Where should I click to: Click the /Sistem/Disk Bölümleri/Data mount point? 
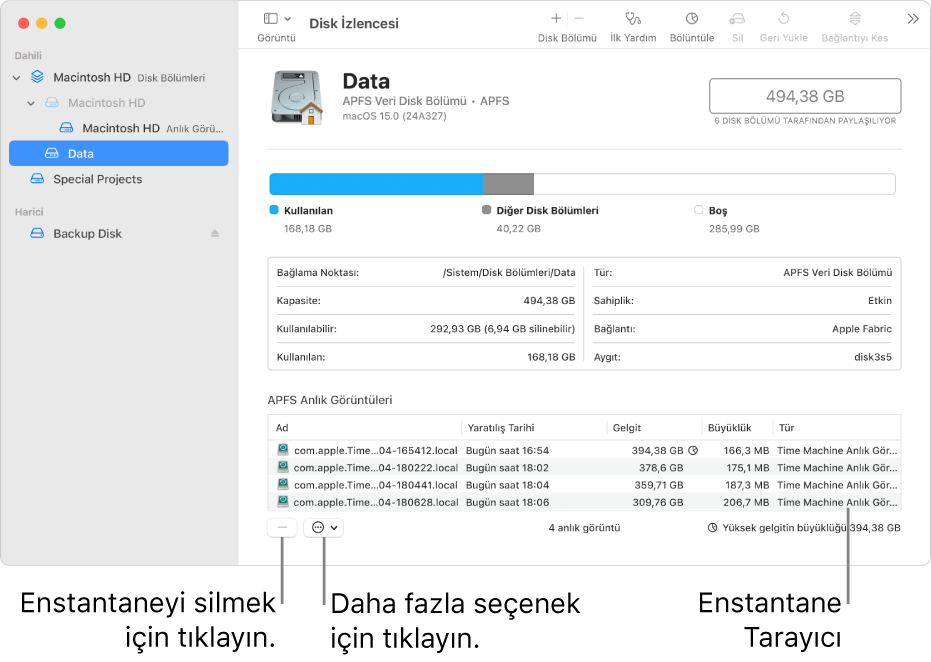pos(509,273)
